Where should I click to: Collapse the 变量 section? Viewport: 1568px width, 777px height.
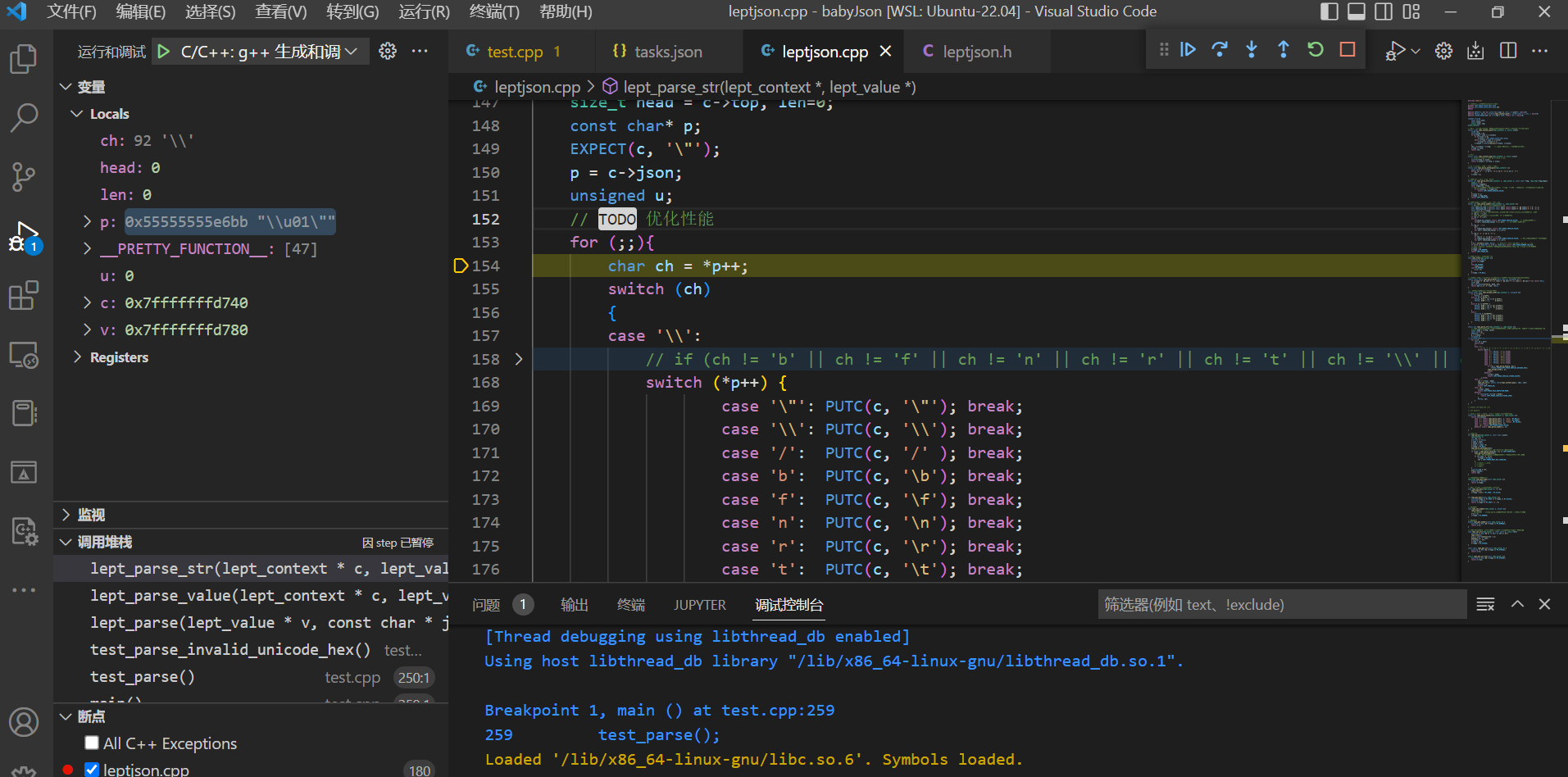66,87
